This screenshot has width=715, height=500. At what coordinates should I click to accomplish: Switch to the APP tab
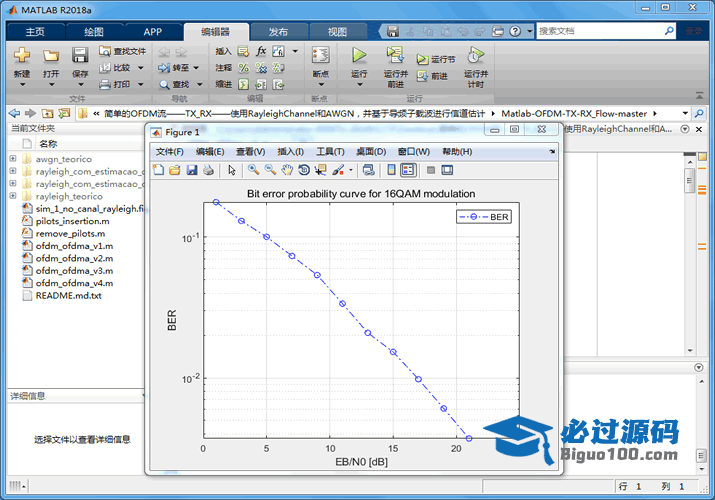coord(152,32)
